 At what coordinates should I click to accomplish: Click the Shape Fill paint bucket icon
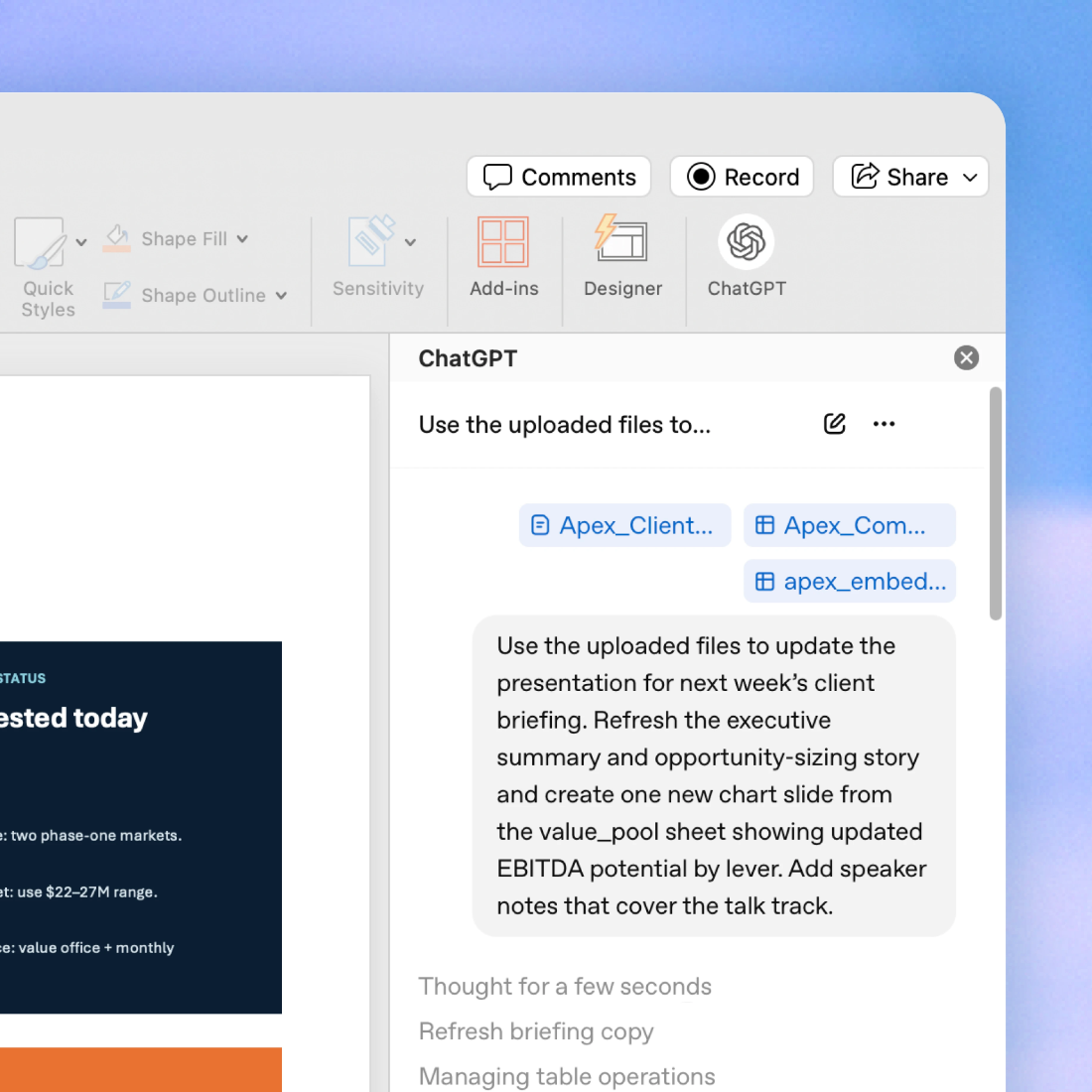tap(116, 238)
